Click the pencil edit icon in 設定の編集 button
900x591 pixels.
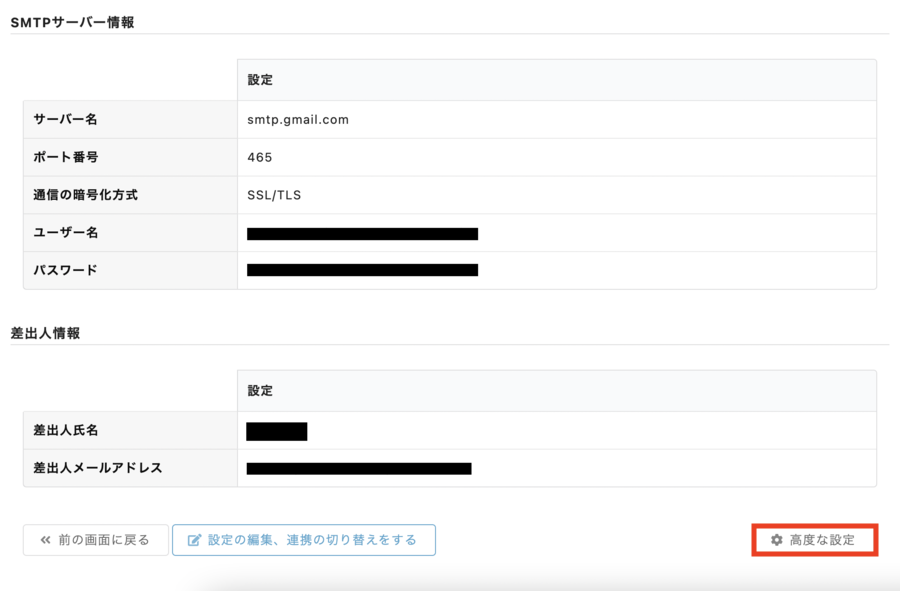(x=194, y=540)
